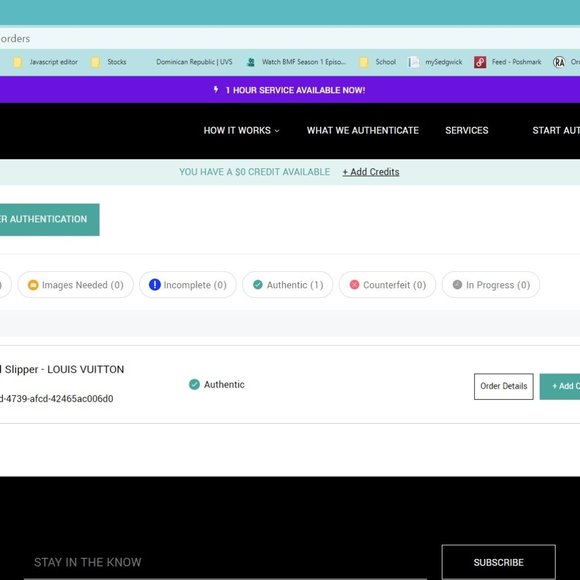The width and height of the screenshot is (580, 580).
Task: Click the green Authentication button
Action: pyautogui.click(x=50, y=219)
